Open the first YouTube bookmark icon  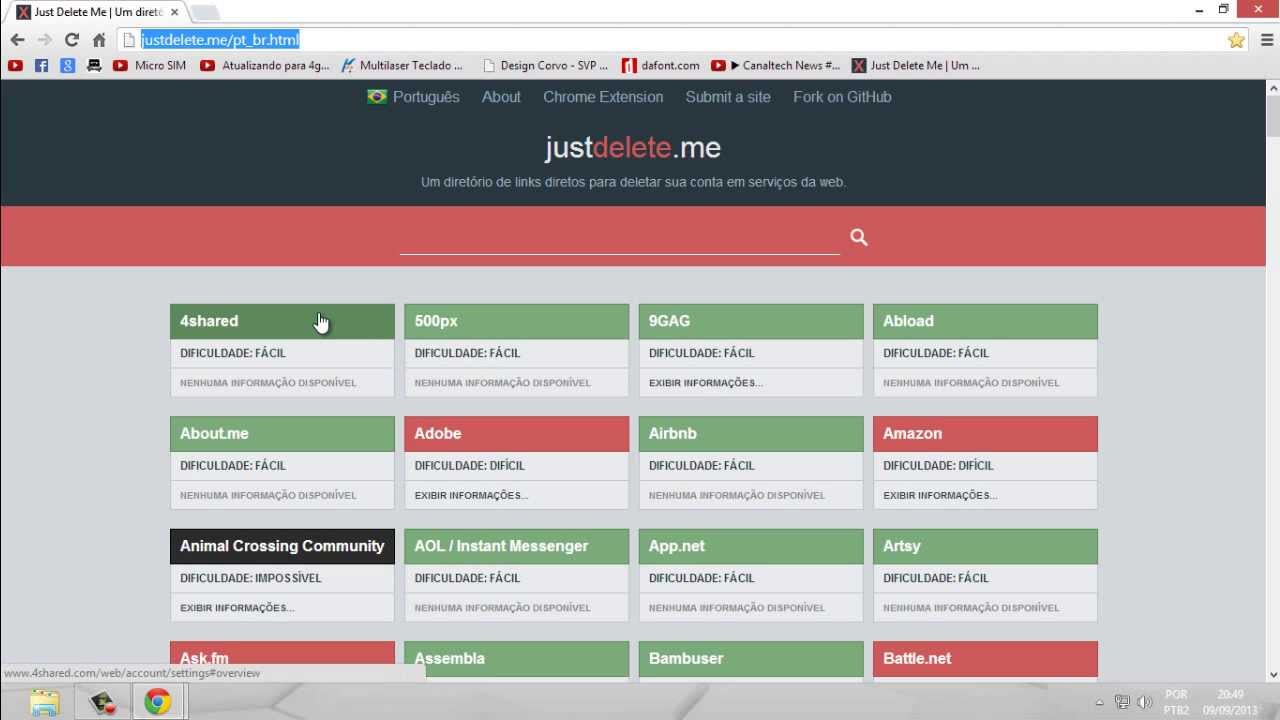(x=15, y=66)
